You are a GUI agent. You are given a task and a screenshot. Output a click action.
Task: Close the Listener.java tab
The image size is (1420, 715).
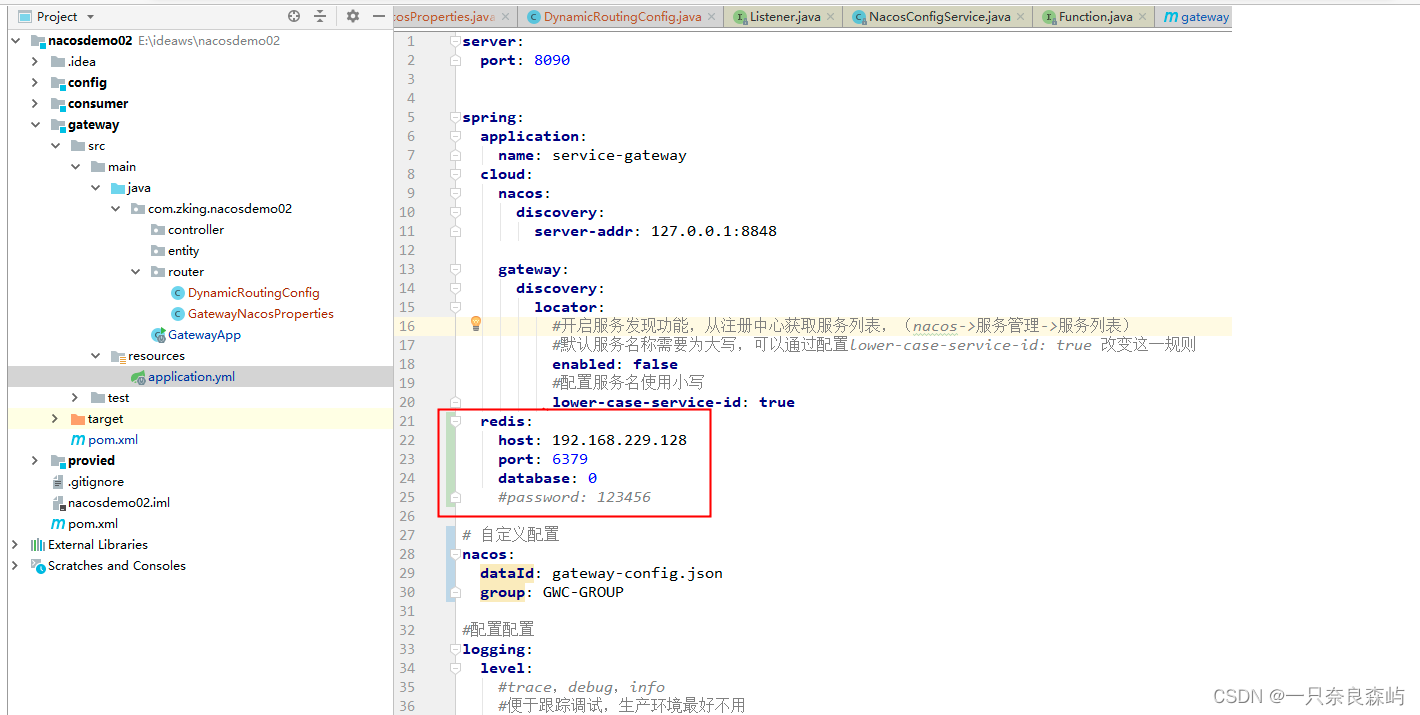pos(832,17)
